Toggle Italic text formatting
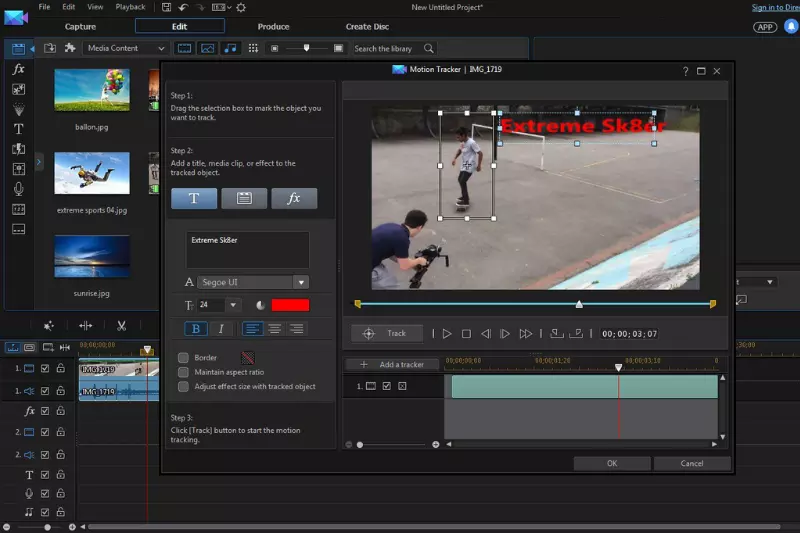This screenshot has width=800, height=533. [x=221, y=328]
